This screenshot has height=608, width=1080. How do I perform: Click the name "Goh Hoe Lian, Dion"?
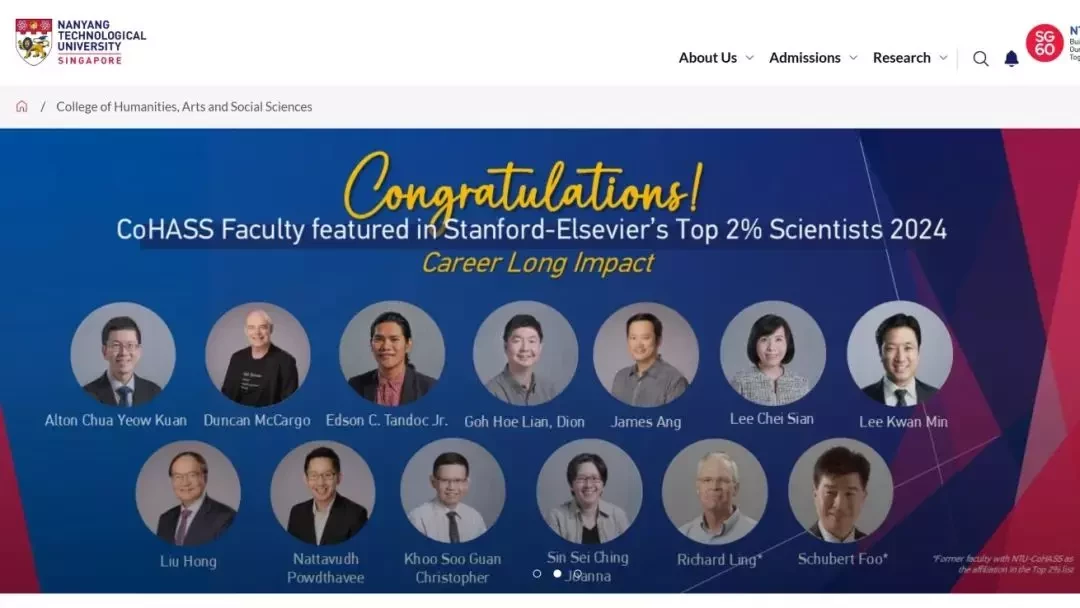click(x=524, y=421)
